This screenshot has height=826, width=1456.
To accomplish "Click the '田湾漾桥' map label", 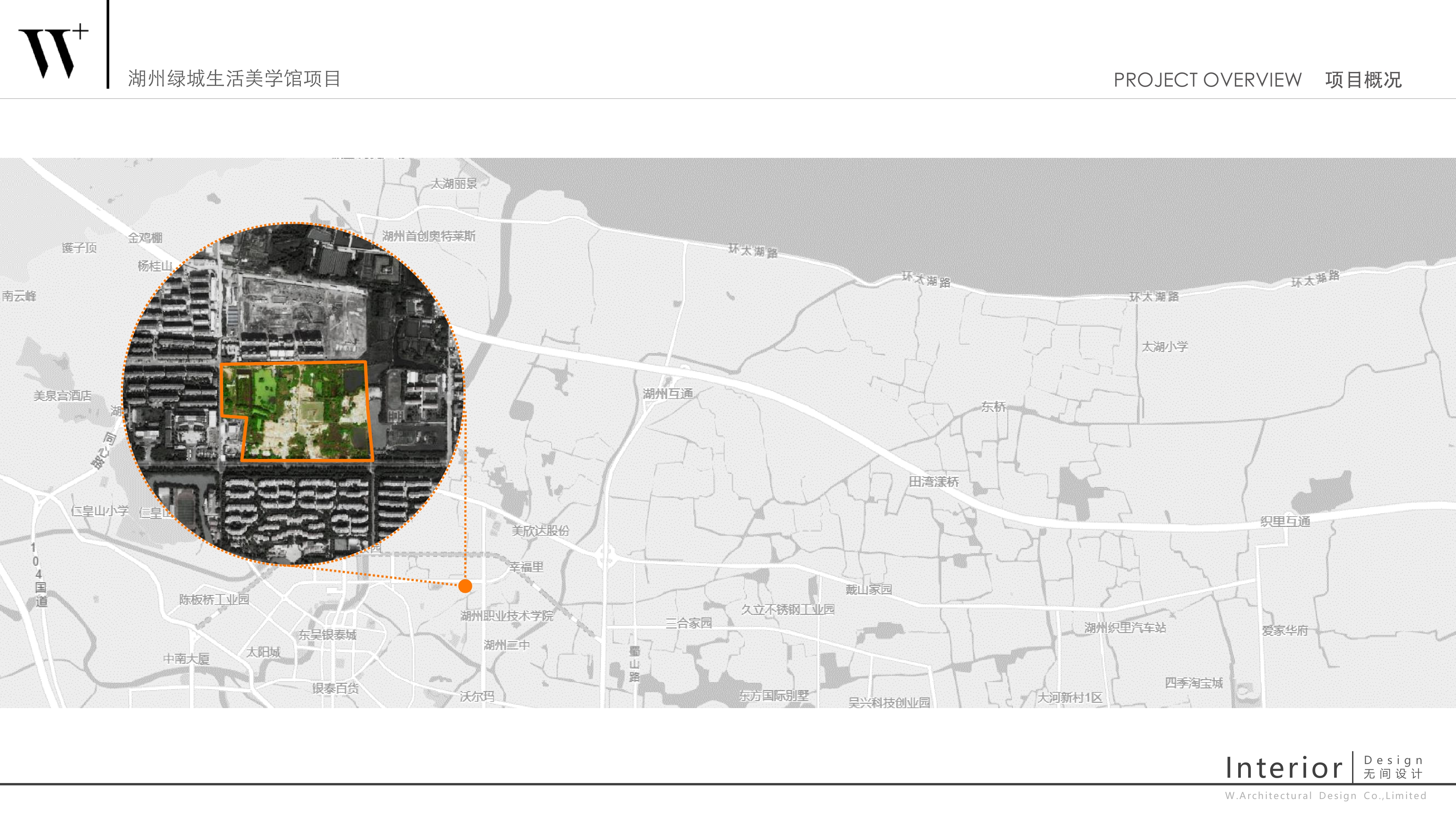I will (x=934, y=482).
